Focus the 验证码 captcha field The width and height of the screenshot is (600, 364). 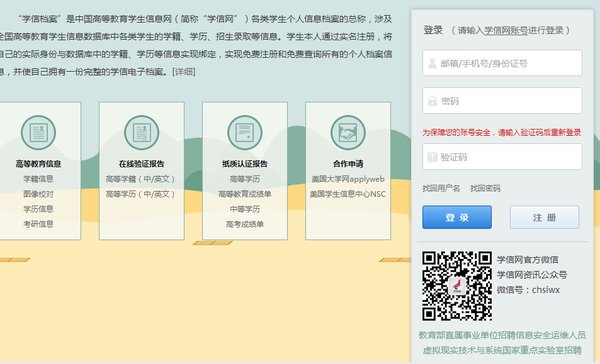pos(502,157)
